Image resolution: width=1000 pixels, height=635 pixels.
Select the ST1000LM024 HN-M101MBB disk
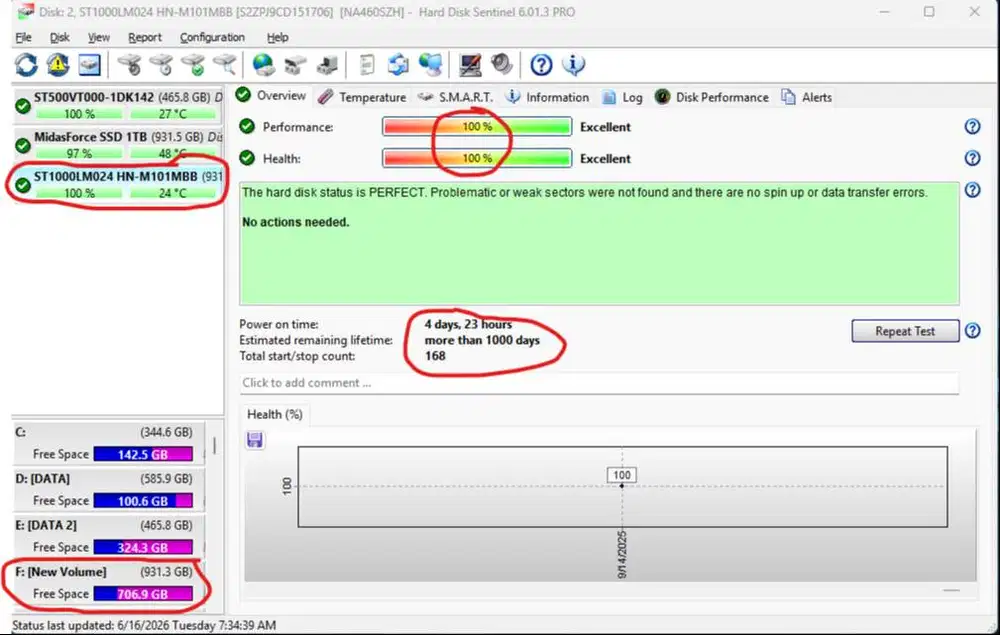pyautogui.click(x=118, y=184)
